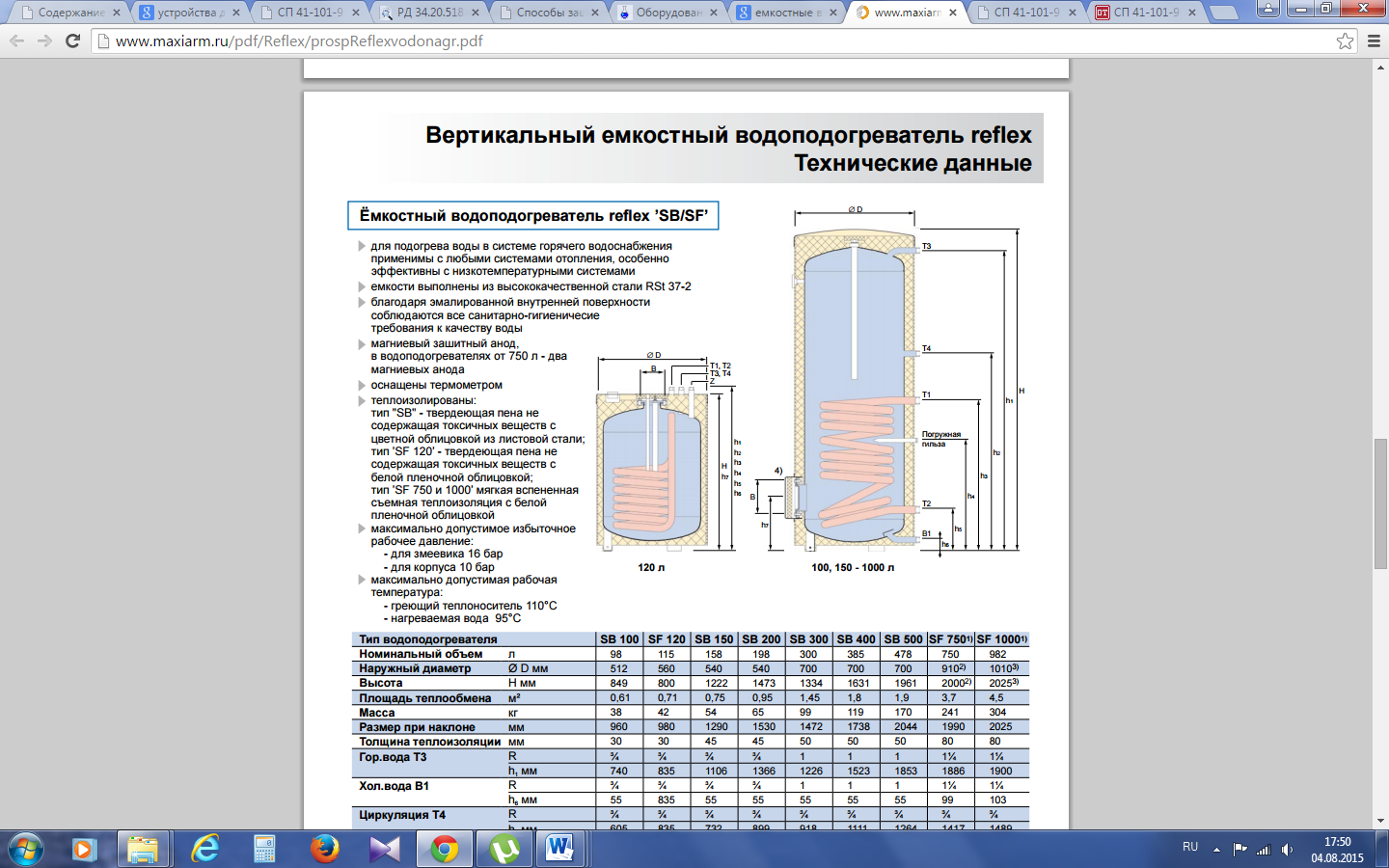Go back to the previous page

[x=16, y=41]
